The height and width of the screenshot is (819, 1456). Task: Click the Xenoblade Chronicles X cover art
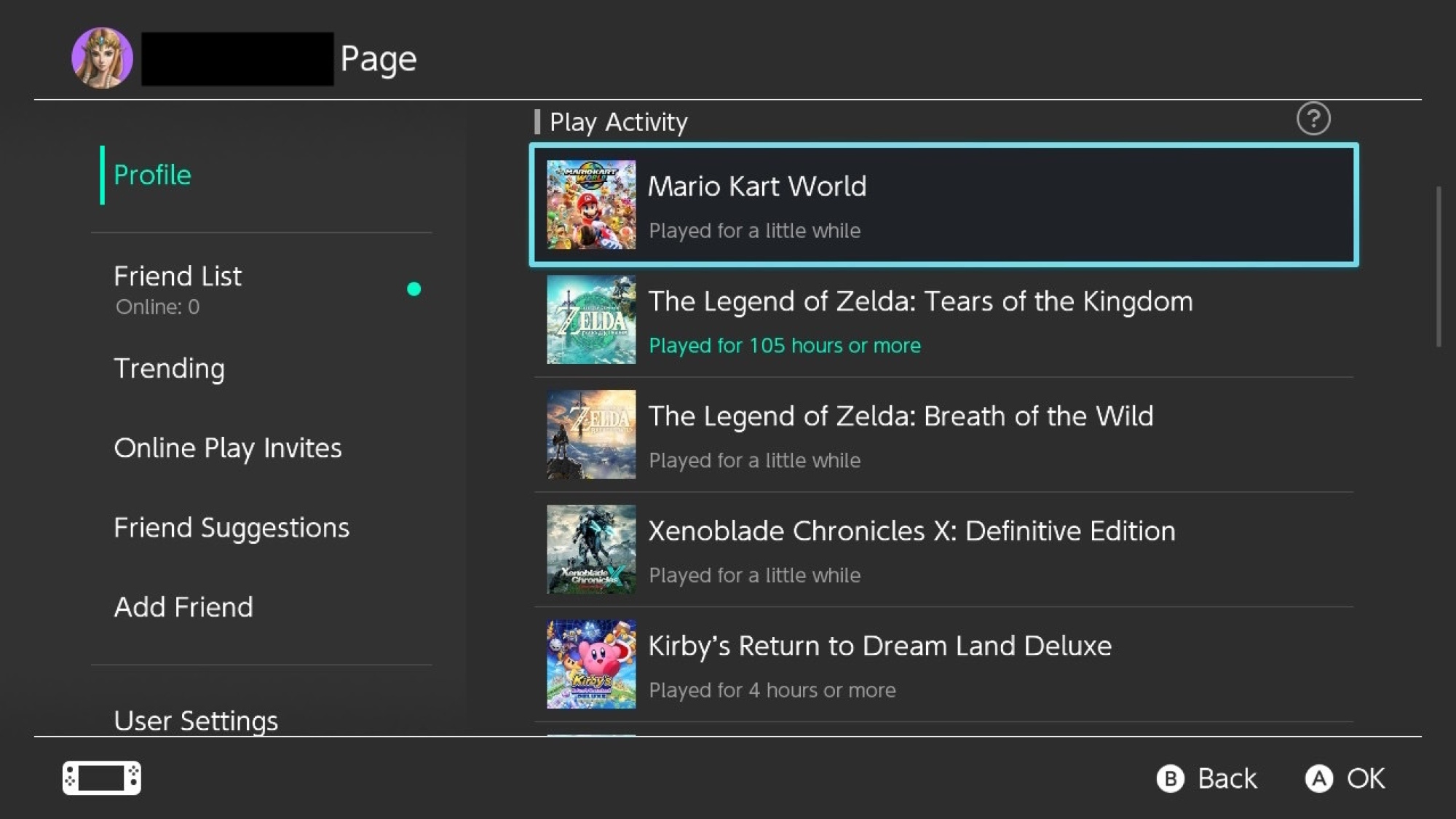(x=591, y=550)
